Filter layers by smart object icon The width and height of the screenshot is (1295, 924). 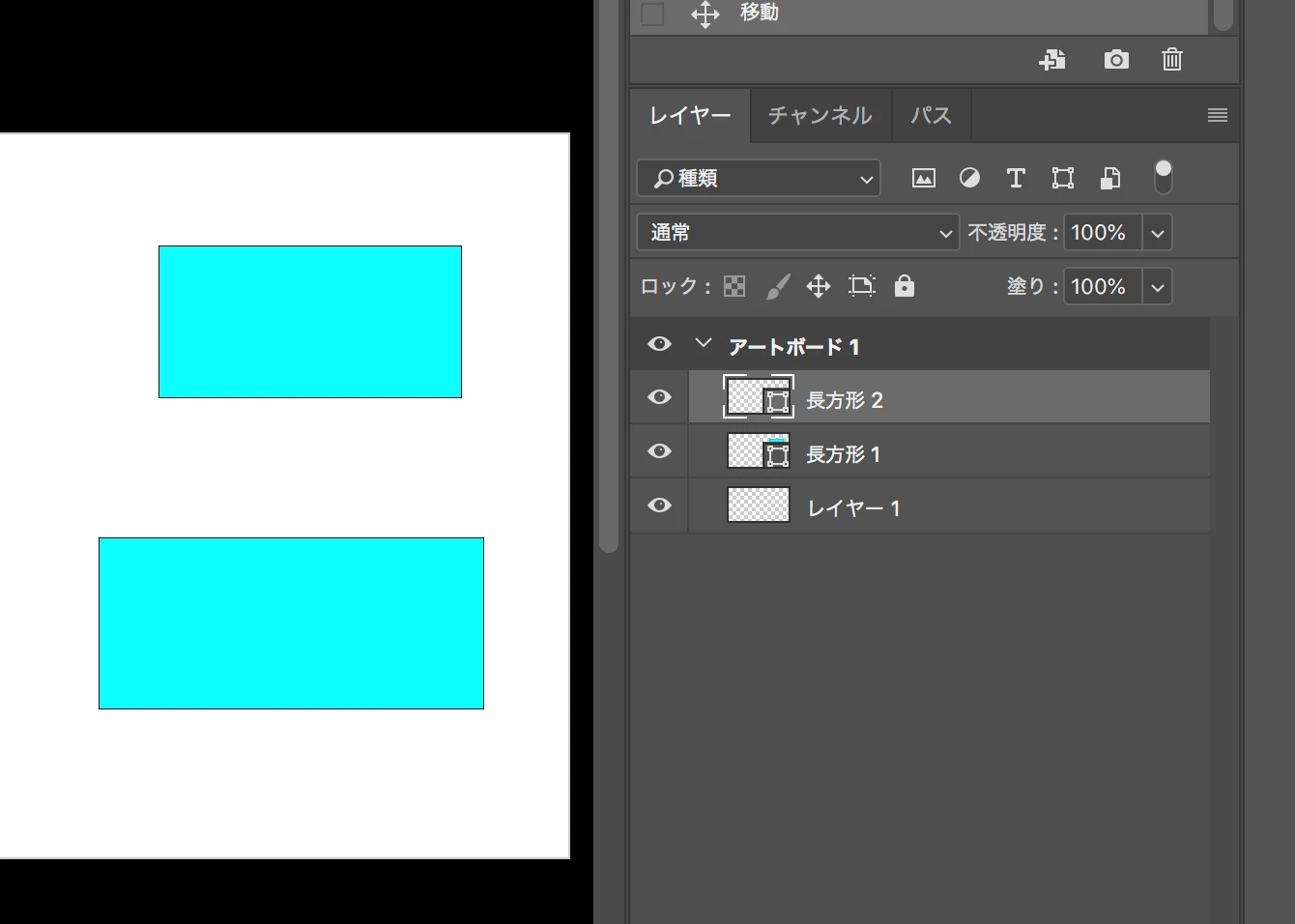click(x=1110, y=178)
